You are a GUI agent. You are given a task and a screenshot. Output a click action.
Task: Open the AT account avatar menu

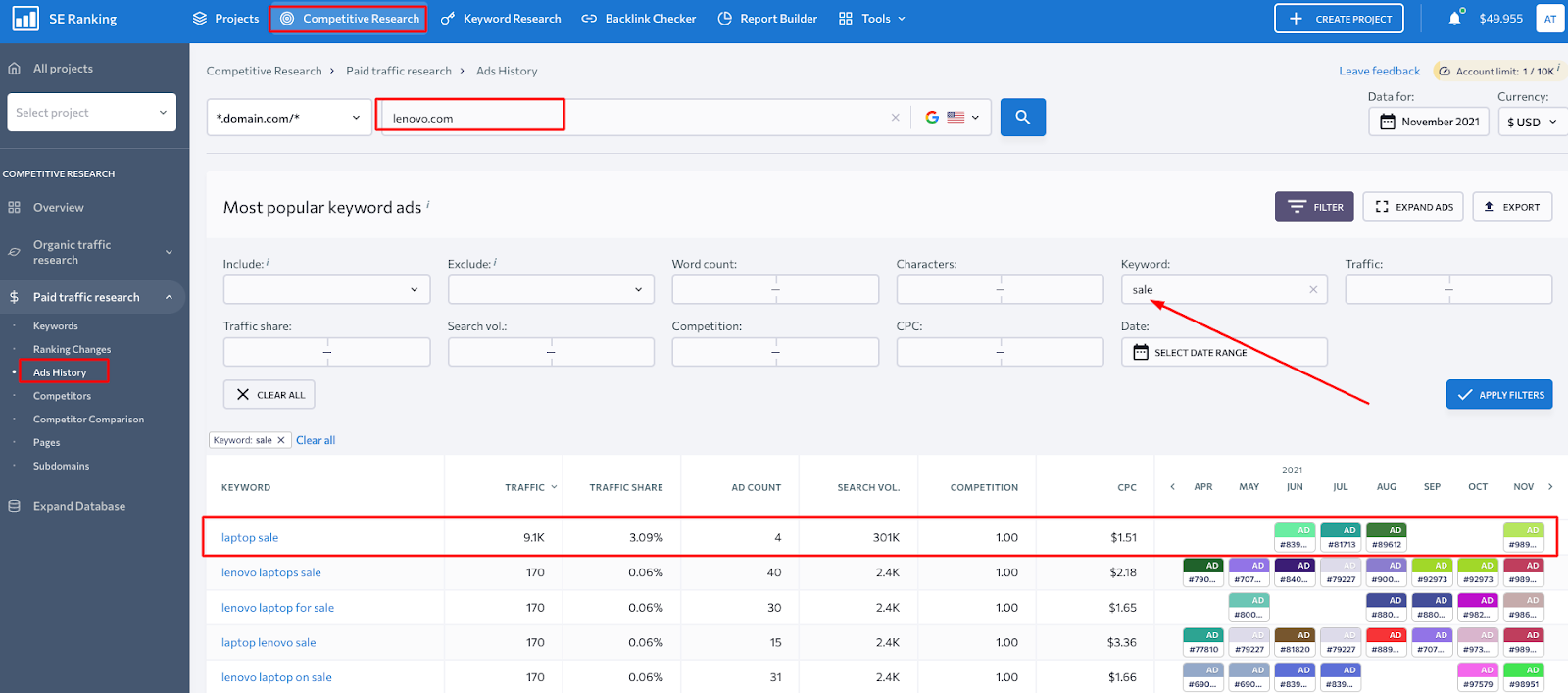[1550, 19]
